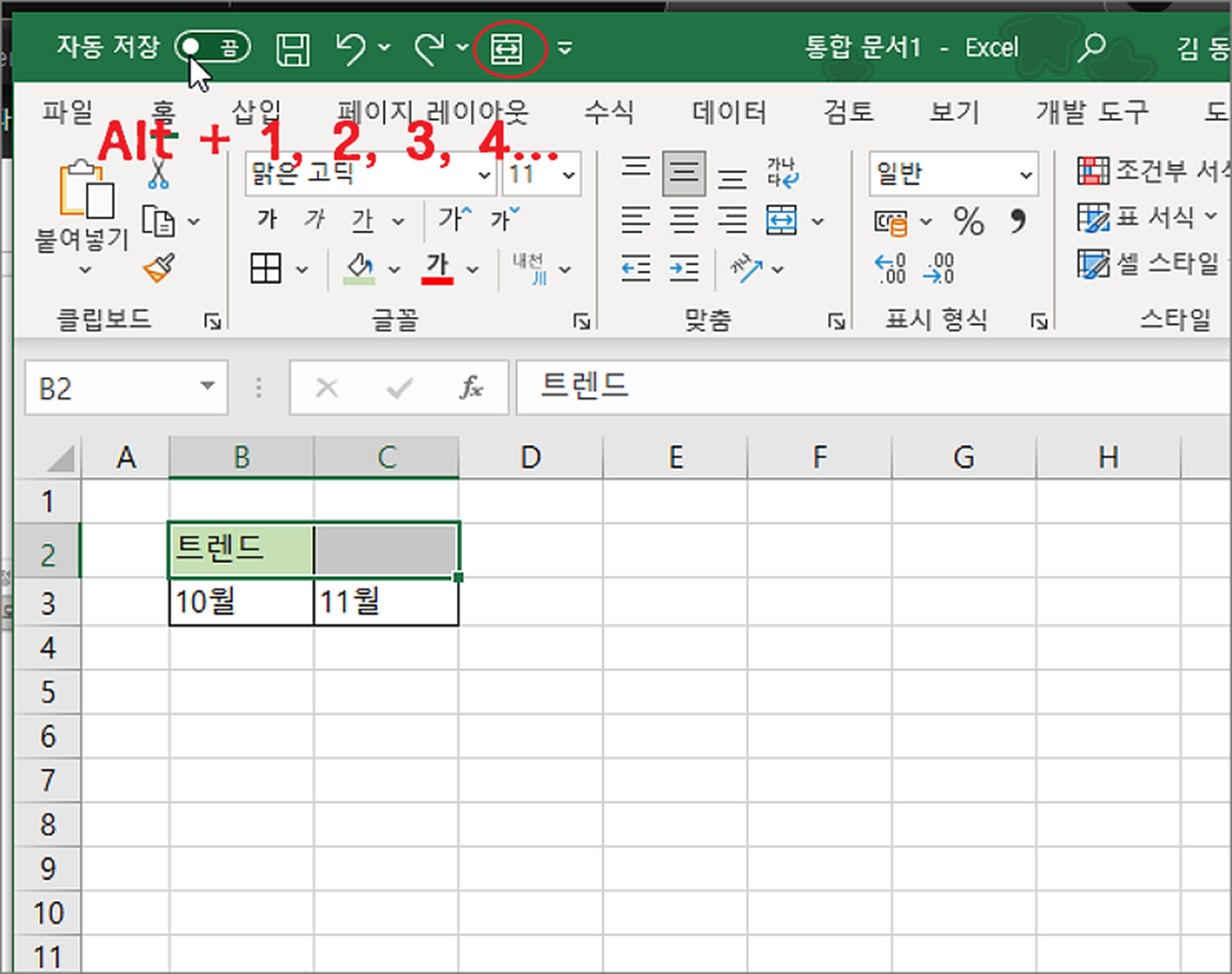Screen dimensions: 1232x974
Task: Open the 페이지 레이아웃 tab
Action: pyautogui.click(x=433, y=111)
